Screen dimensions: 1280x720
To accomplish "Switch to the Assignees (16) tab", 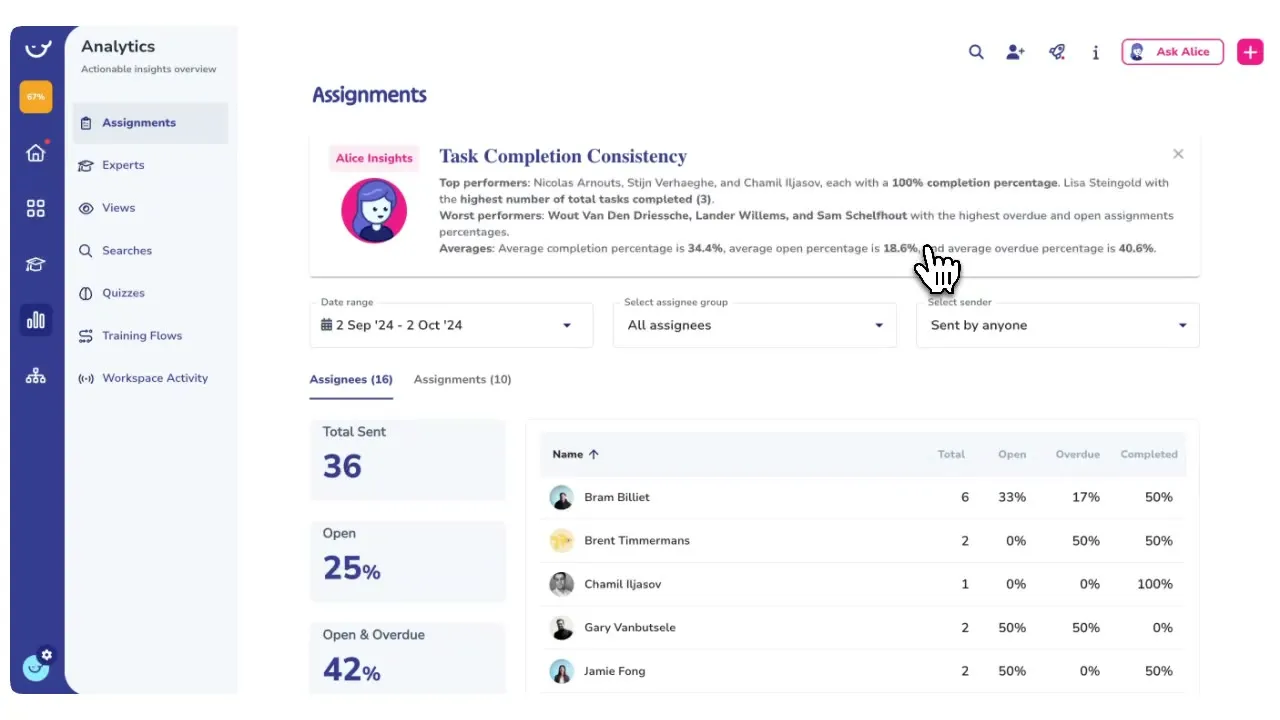I will coord(351,380).
